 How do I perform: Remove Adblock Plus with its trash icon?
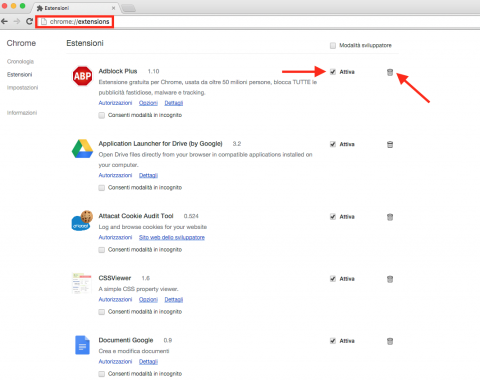[x=390, y=72]
